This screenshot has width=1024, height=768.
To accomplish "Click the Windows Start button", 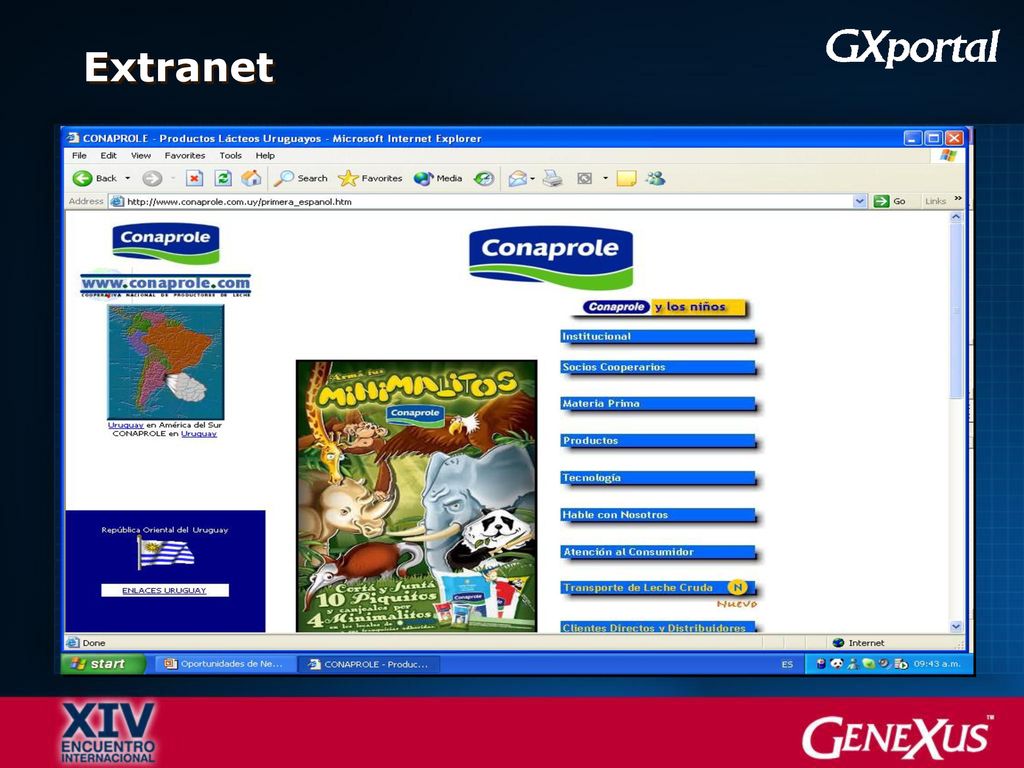I will tap(103, 664).
